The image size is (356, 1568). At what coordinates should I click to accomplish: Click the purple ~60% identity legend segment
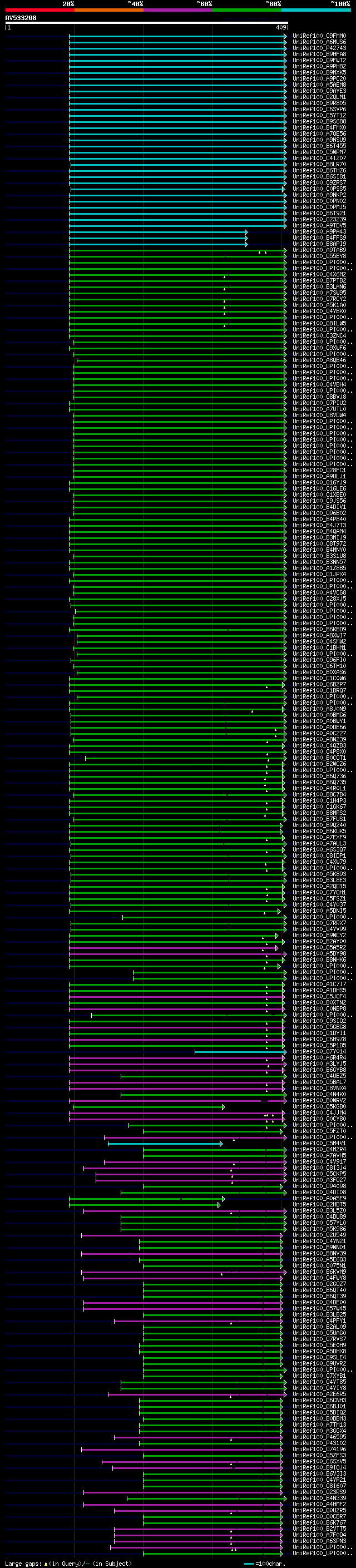click(x=179, y=10)
